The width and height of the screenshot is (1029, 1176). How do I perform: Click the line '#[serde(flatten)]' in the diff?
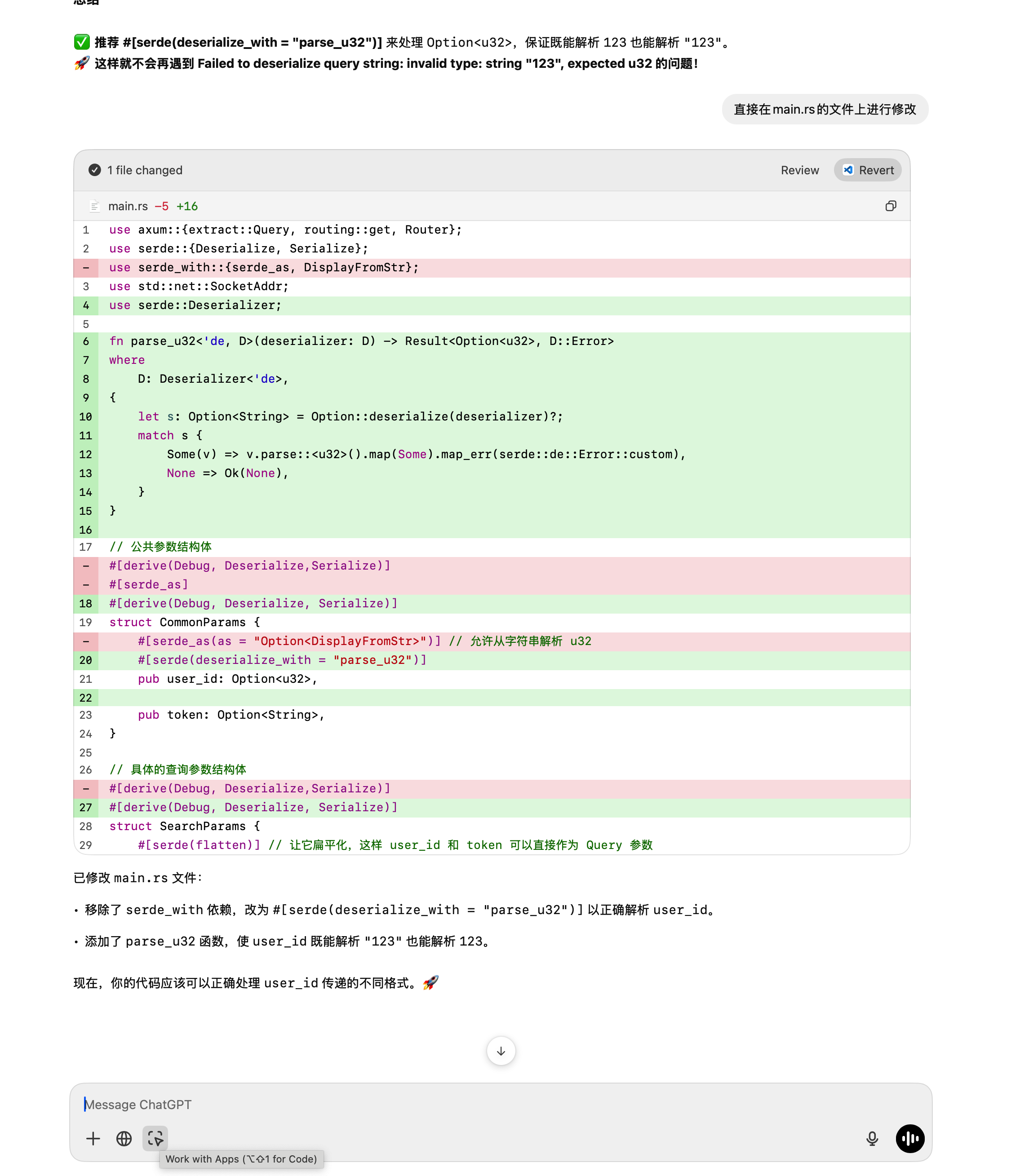click(x=492, y=845)
